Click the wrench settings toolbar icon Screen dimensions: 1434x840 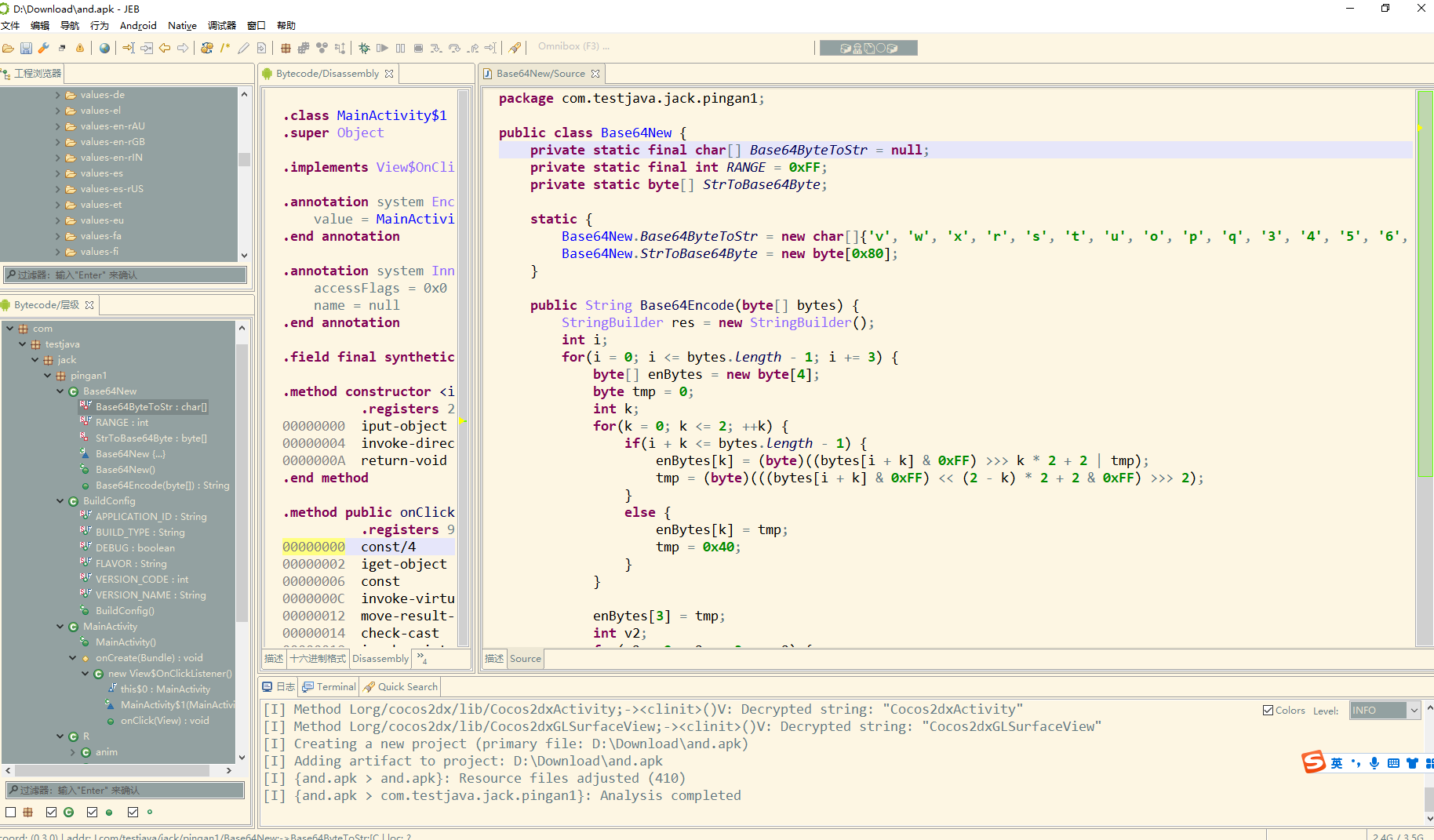(x=44, y=48)
